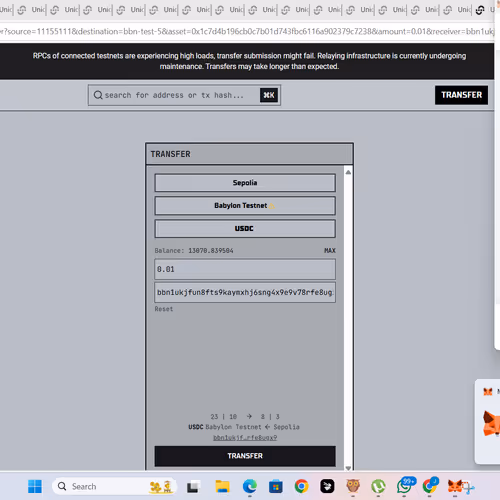Click Reset below the receiver field

(x=164, y=309)
